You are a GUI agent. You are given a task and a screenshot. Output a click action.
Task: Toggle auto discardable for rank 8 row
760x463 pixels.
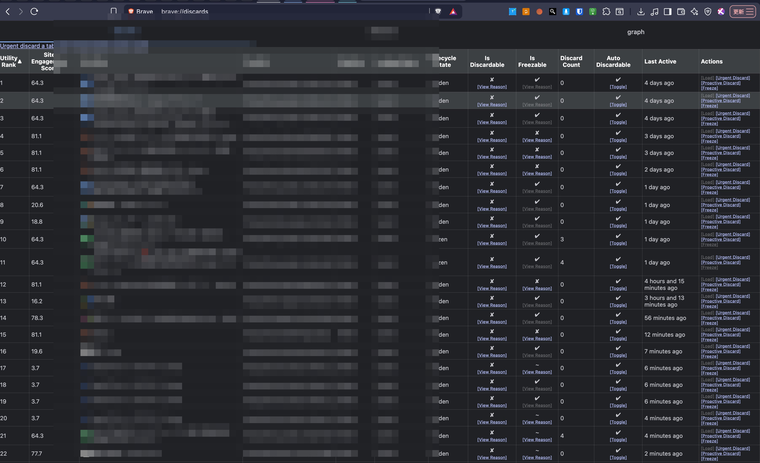pyautogui.click(x=618, y=209)
